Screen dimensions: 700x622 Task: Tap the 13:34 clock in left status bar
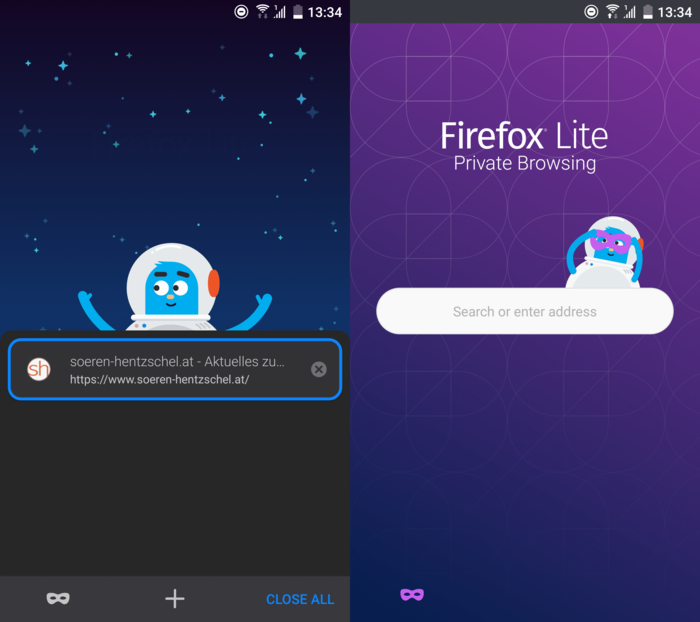[x=325, y=12]
